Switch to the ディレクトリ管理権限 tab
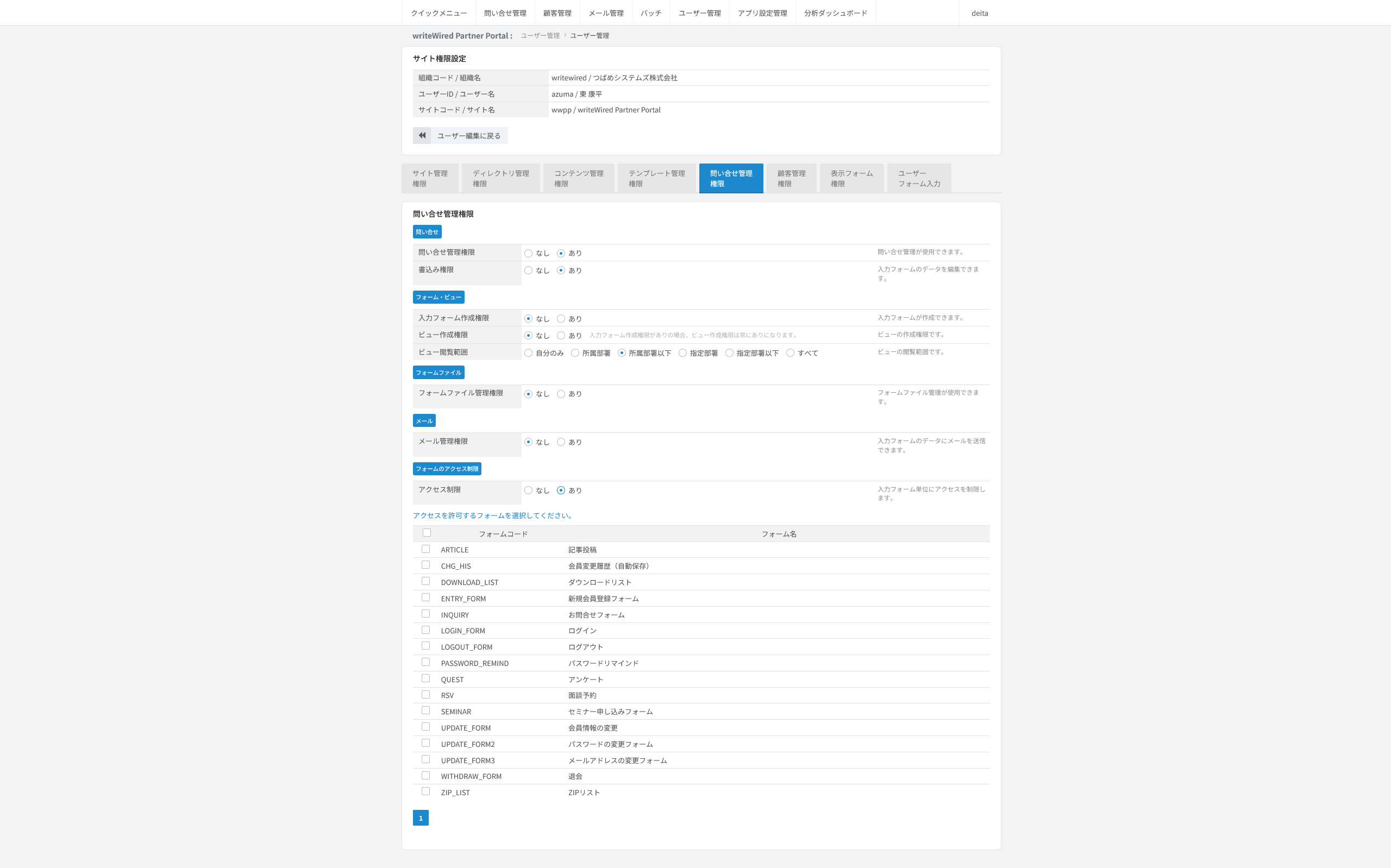The width and height of the screenshot is (1391, 868). pyautogui.click(x=500, y=179)
